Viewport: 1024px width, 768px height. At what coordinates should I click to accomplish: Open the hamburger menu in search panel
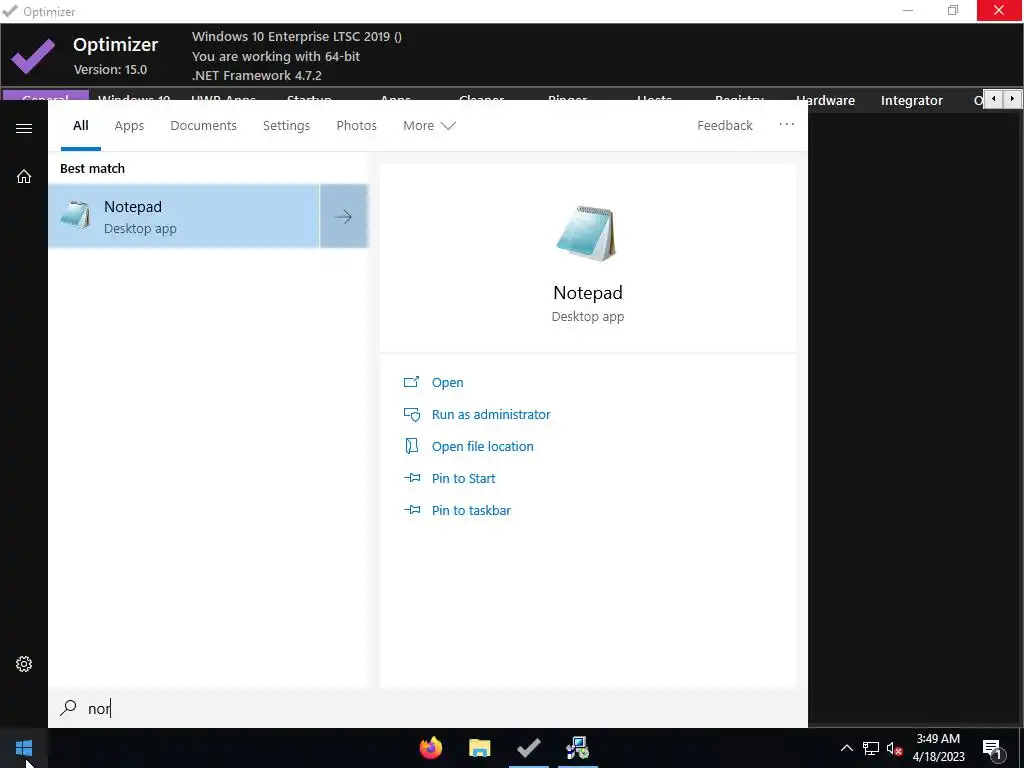click(x=24, y=128)
